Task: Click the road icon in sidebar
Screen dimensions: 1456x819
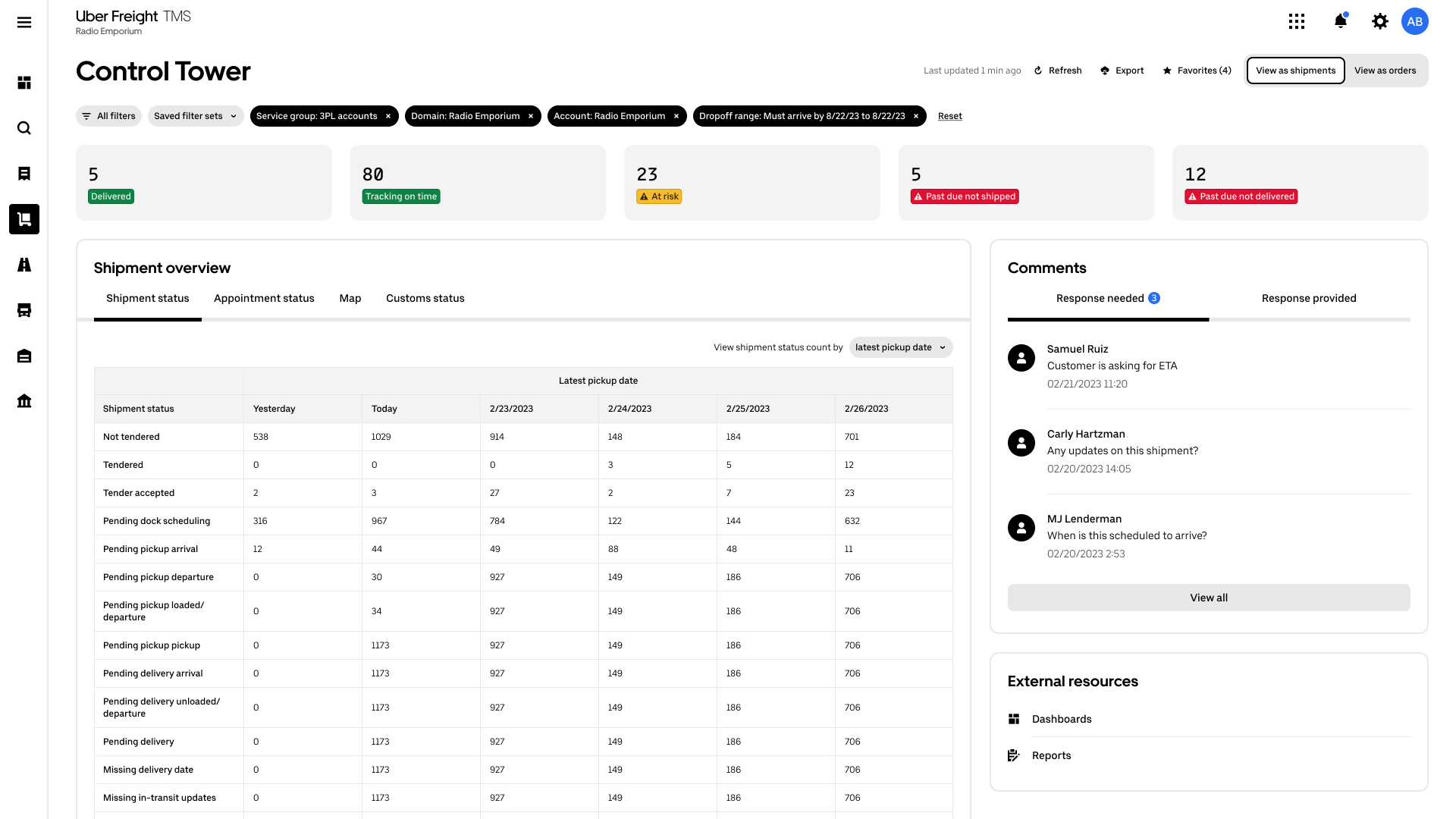Action: pos(24,265)
